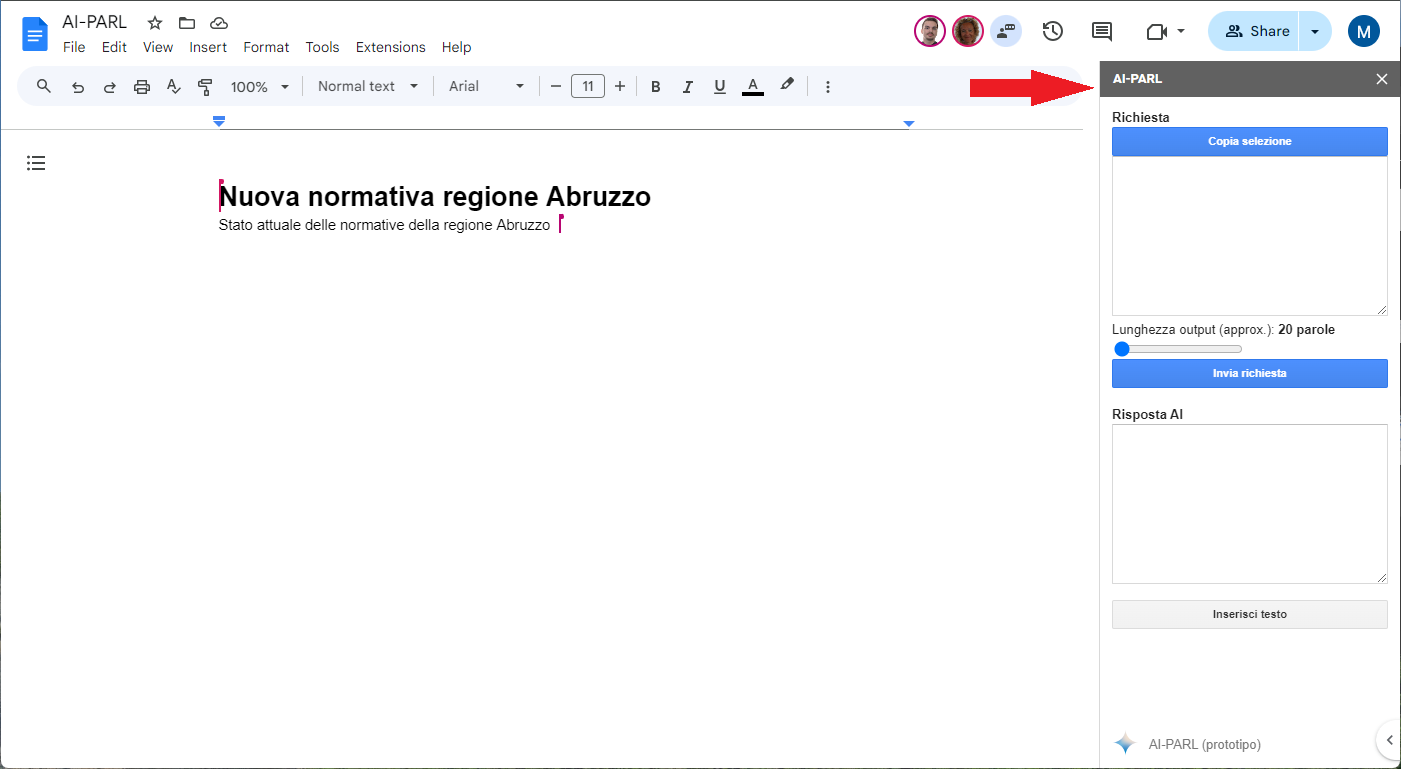This screenshot has height=769, width=1401.
Task: Open the comments history icon
Action: coord(1101,31)
